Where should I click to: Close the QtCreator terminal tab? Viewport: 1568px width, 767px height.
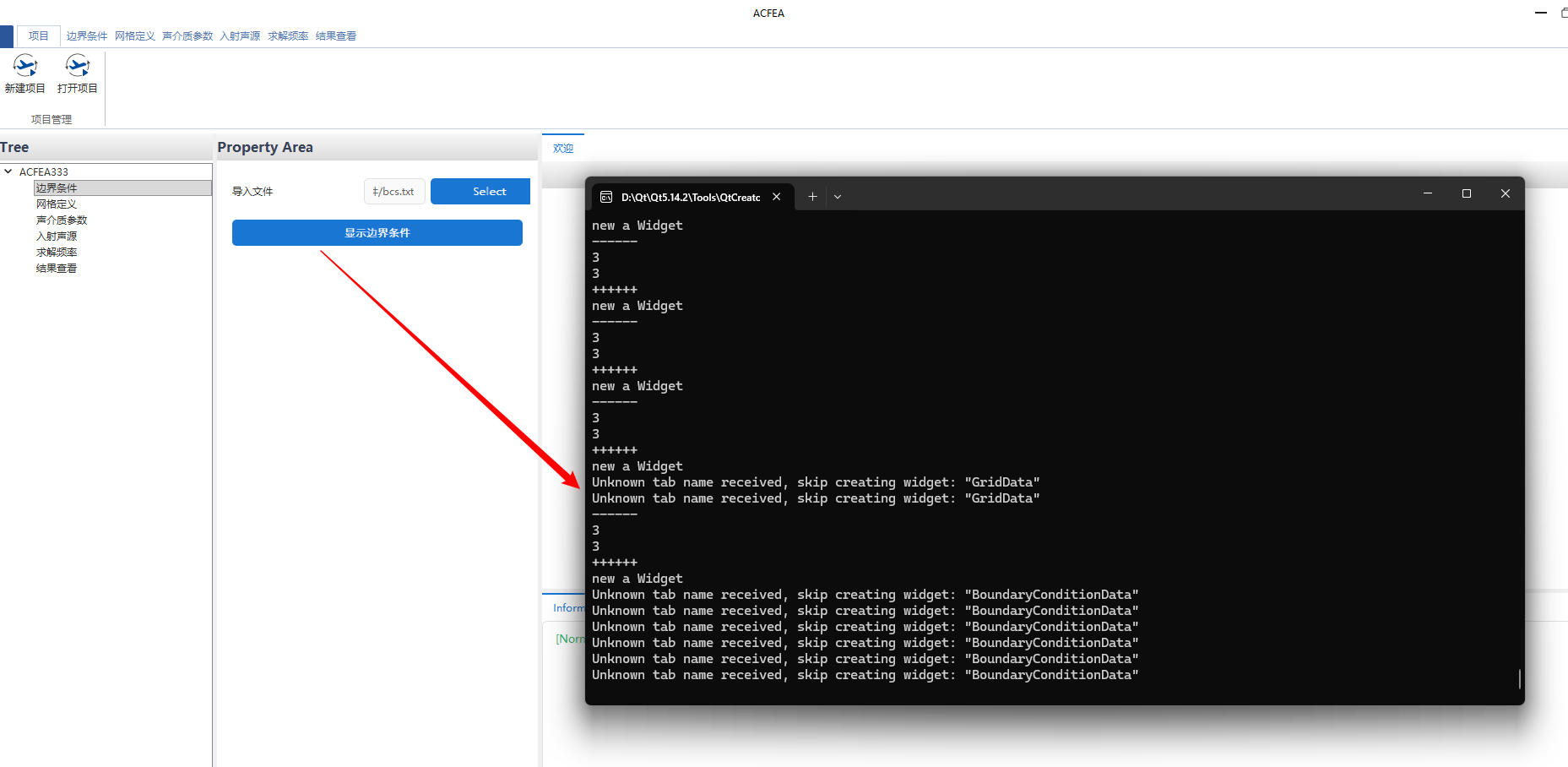[776, 197]
